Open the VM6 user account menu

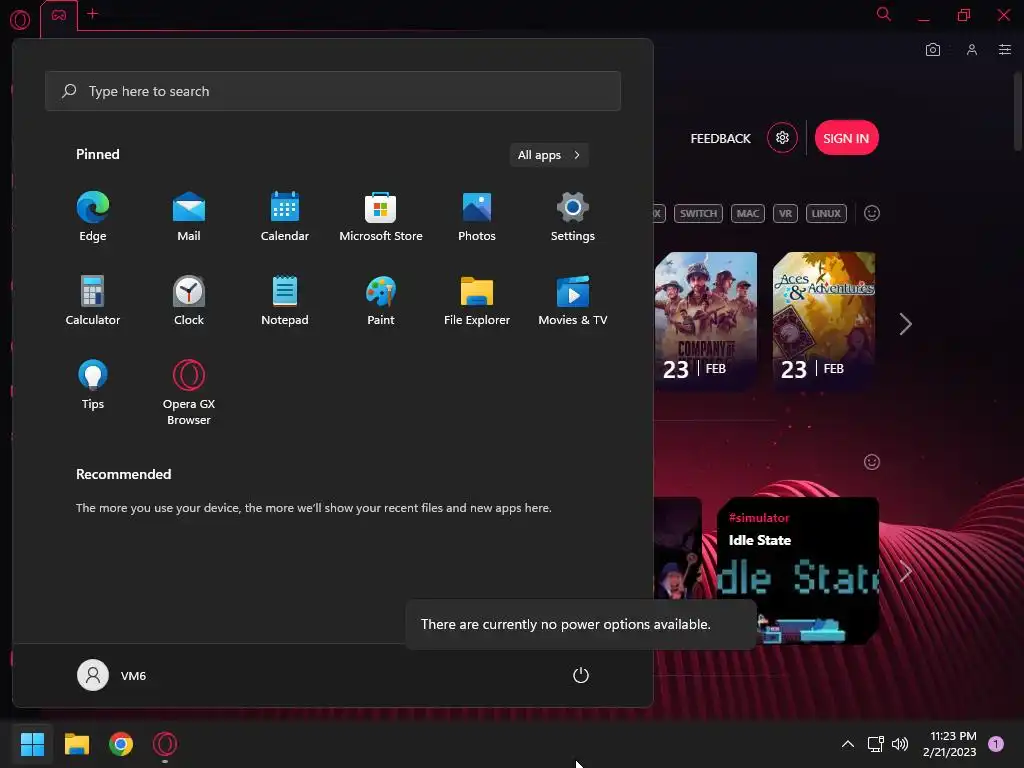click(112, 675)
